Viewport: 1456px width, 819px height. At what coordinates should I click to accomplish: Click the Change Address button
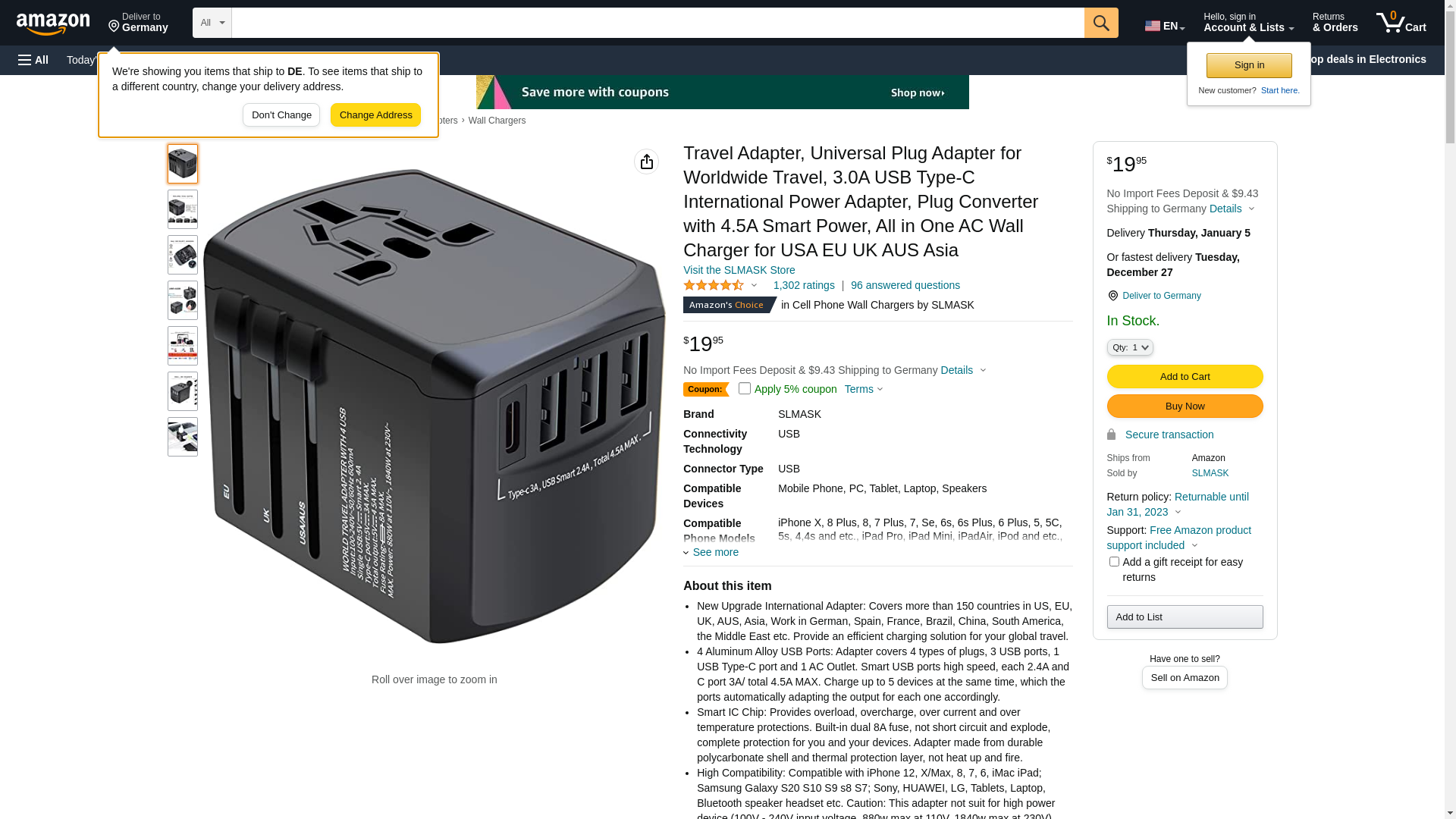pyautogui.click(x=375, y=115)
